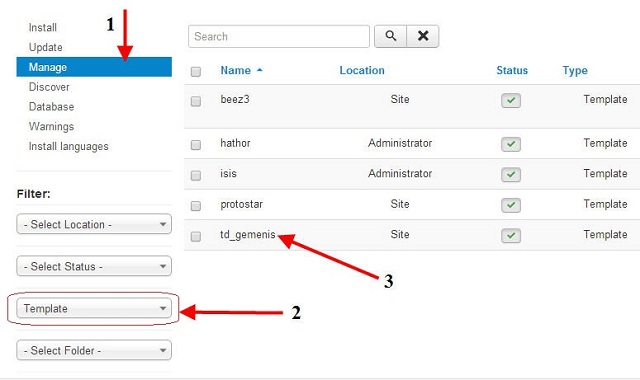Open the Select Location filter dropdown

[94, 224]
